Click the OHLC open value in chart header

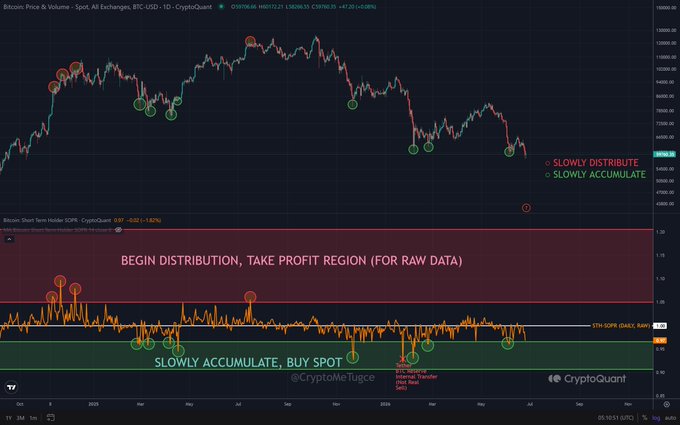(243, 7)
